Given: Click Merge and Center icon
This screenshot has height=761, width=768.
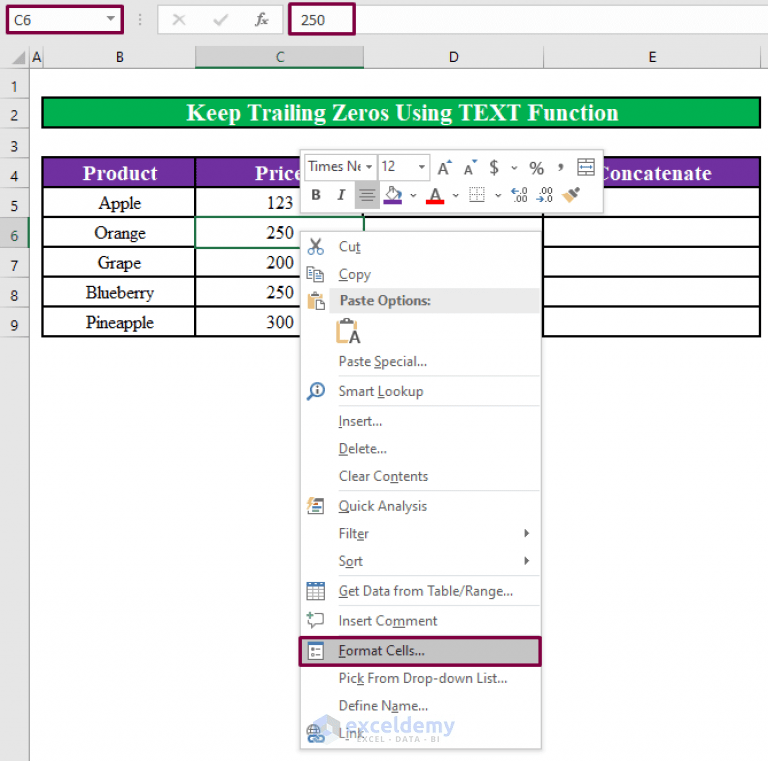Looking at the screenshot, I should pos(586,167).
